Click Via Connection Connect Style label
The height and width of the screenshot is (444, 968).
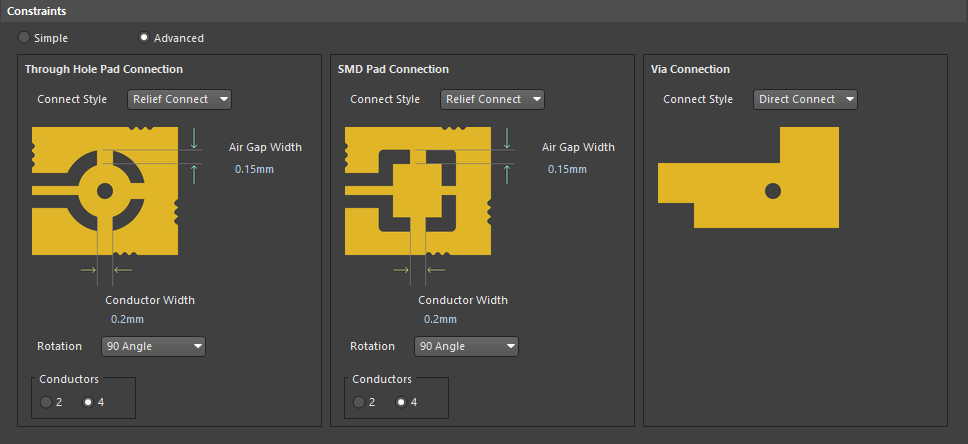698,99
